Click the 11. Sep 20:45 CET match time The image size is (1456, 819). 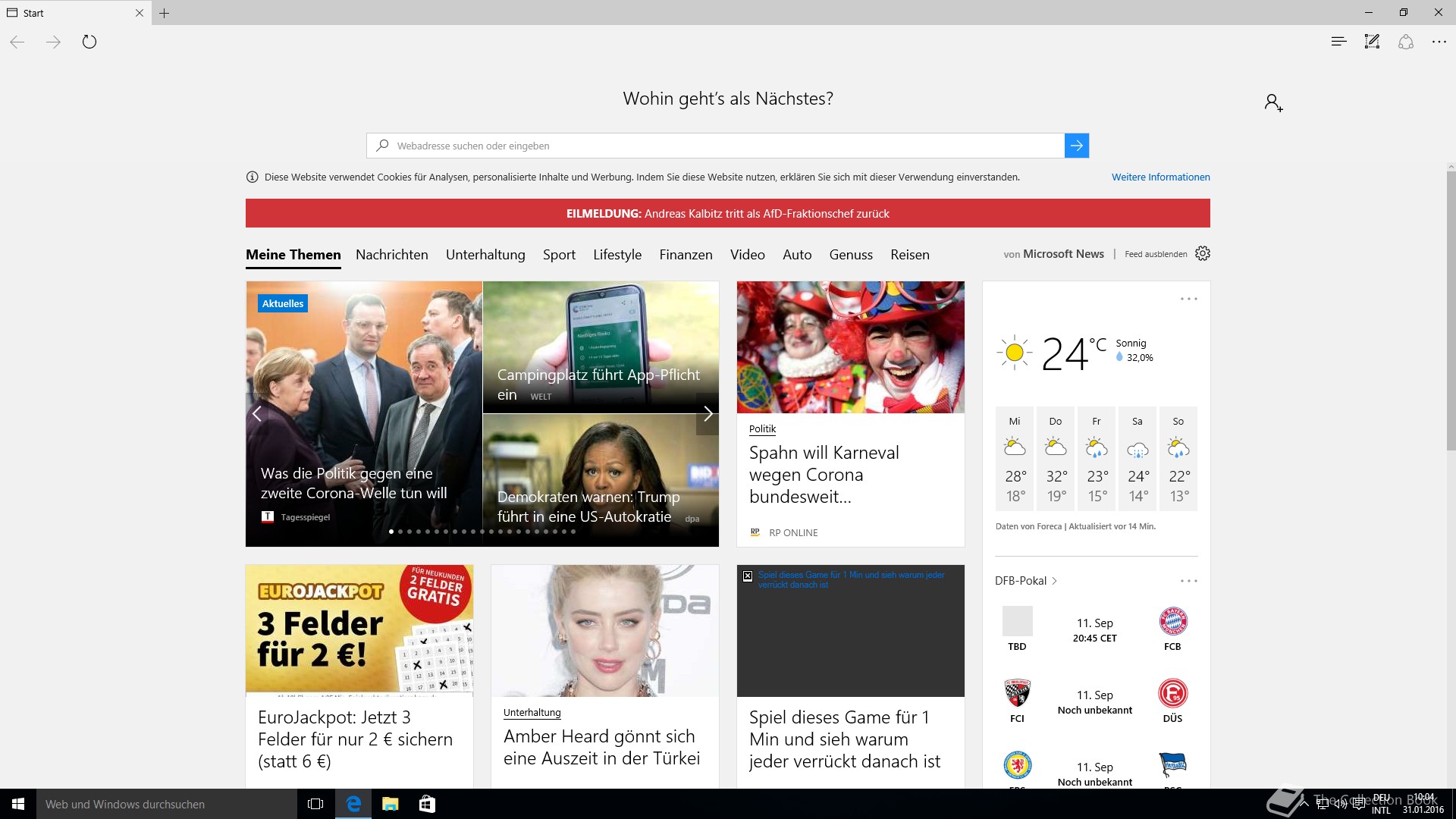[x=1094, y=630]
